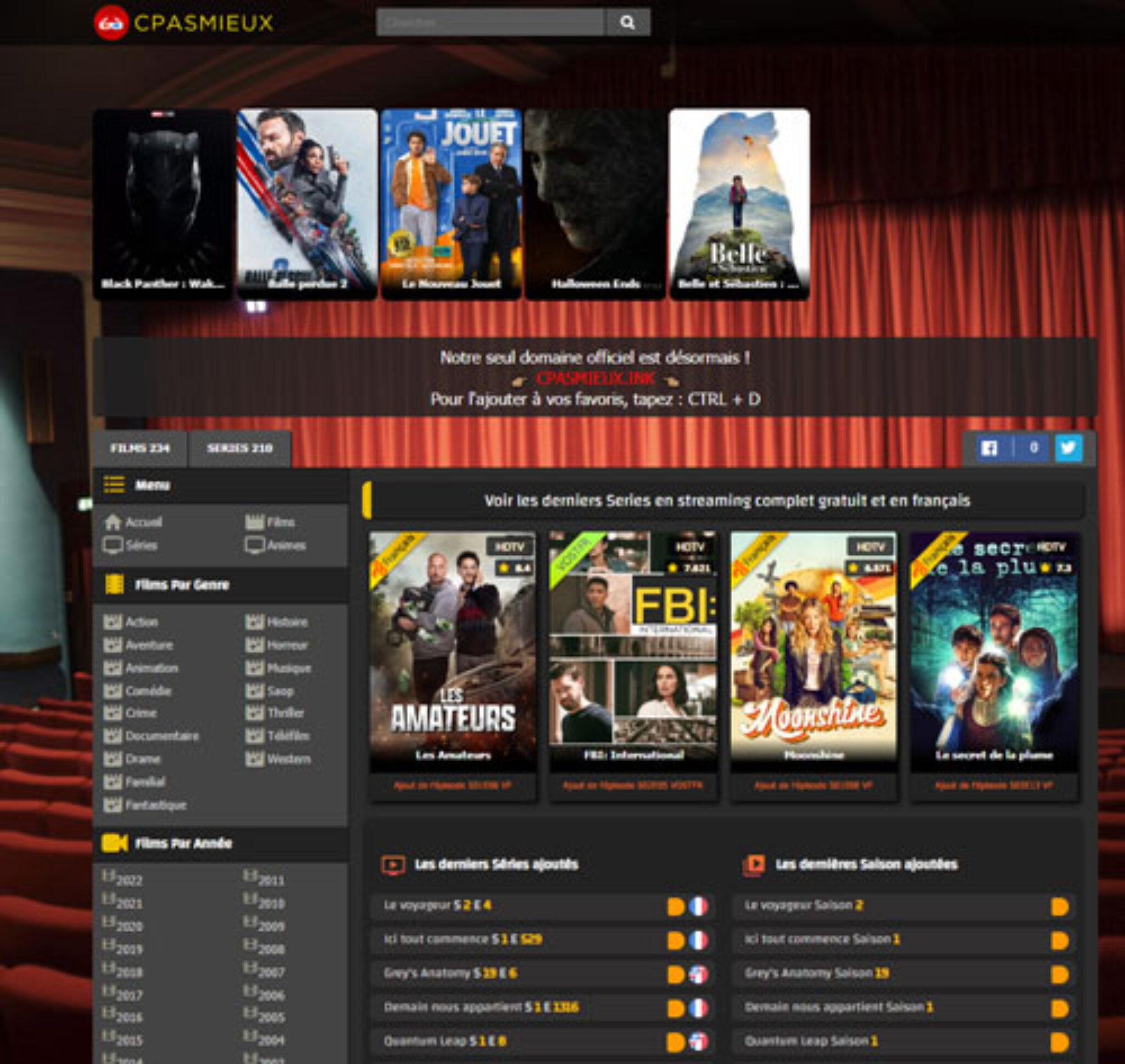Open Le Nouveau Jouet poster
This screenshot has width=1125, height=1064.
pyautogui.click(x=452, y=204)
